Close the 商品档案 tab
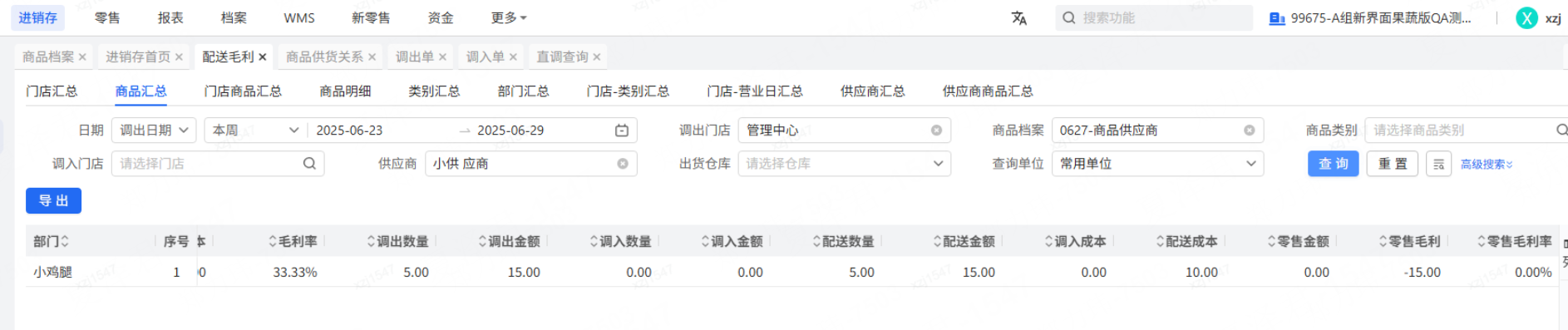The image size is (1568, 330). point(82,57)
